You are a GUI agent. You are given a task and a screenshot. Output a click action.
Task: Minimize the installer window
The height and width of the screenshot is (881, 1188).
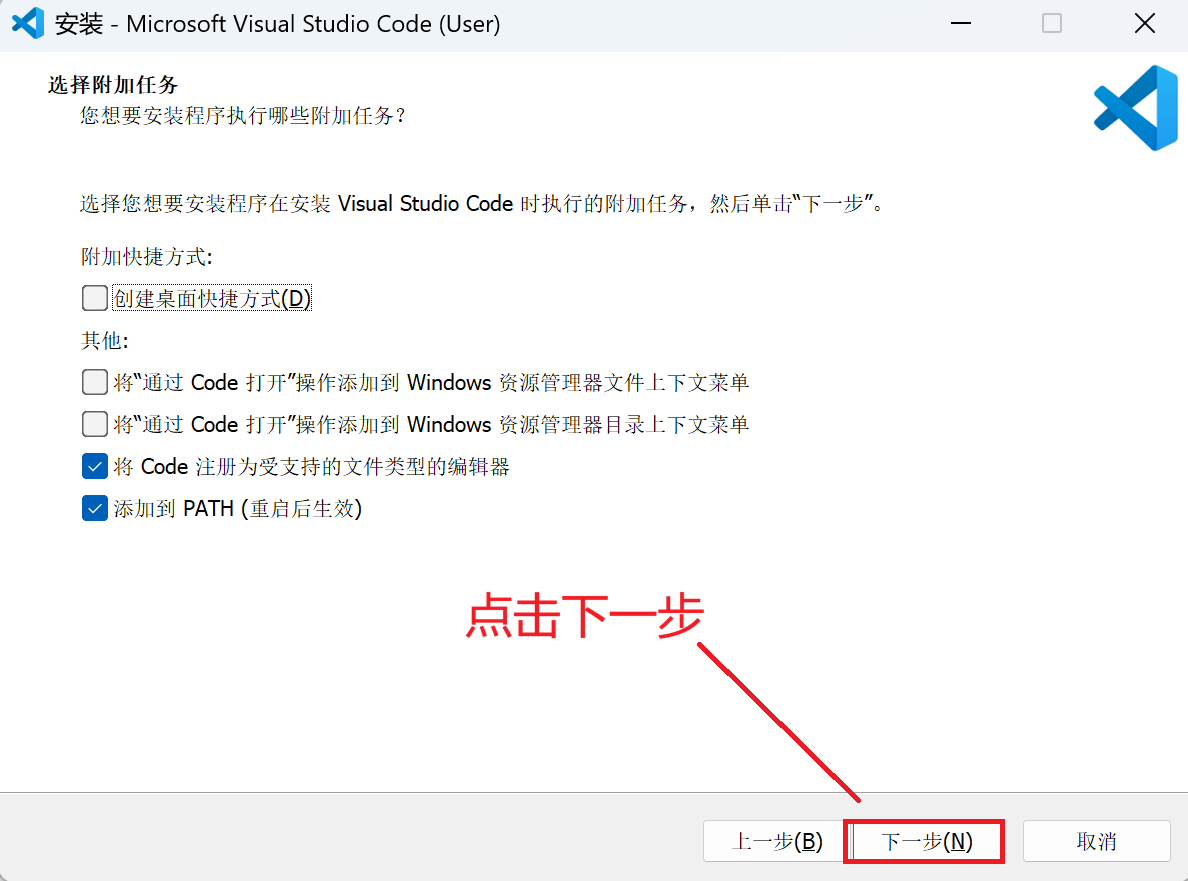[960, 23]
